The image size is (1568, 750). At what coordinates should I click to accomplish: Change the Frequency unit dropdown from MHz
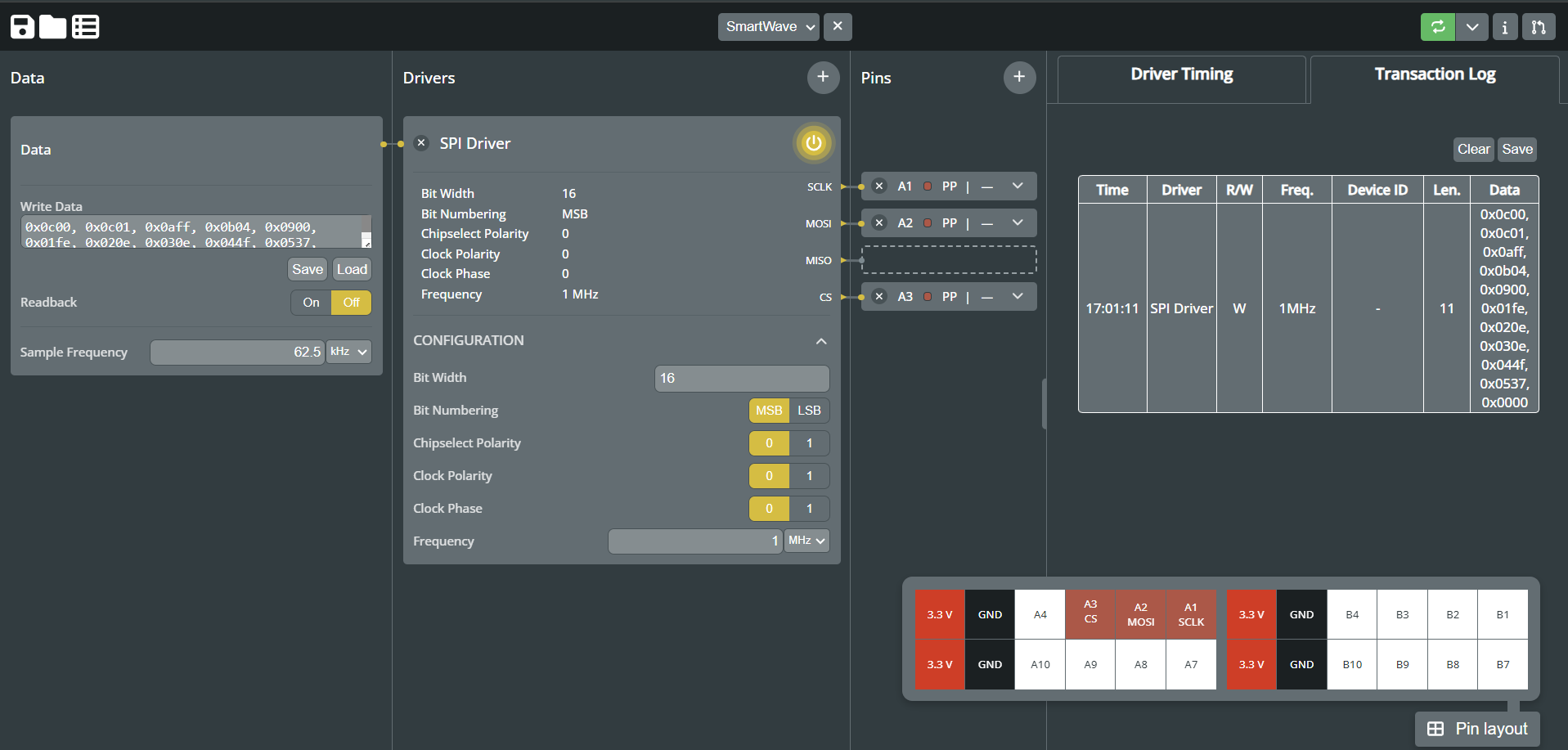click(x=806, y=541)
